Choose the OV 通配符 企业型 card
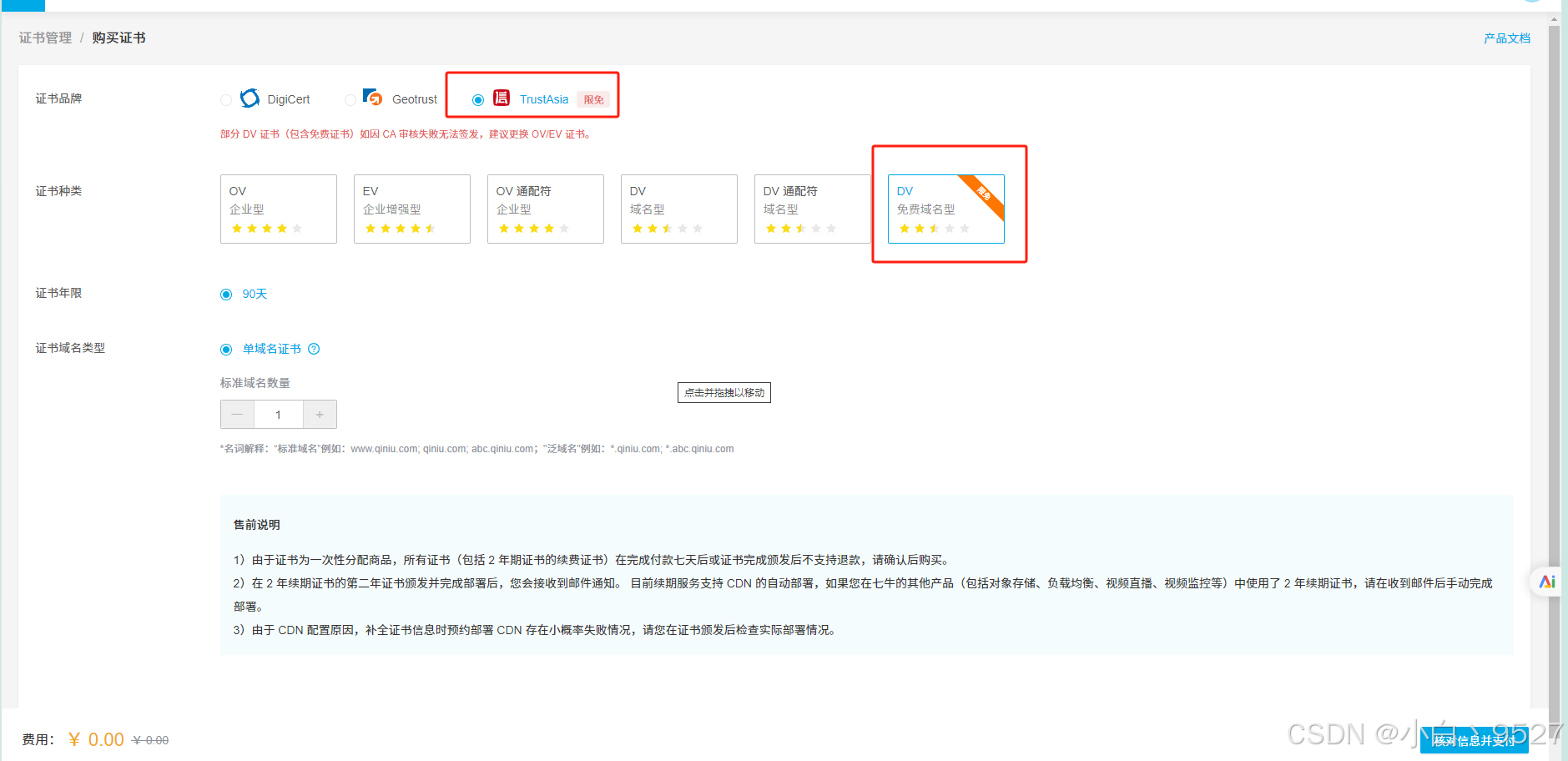Viewport: 1568px width, 761px height. (x=546, y=209)
